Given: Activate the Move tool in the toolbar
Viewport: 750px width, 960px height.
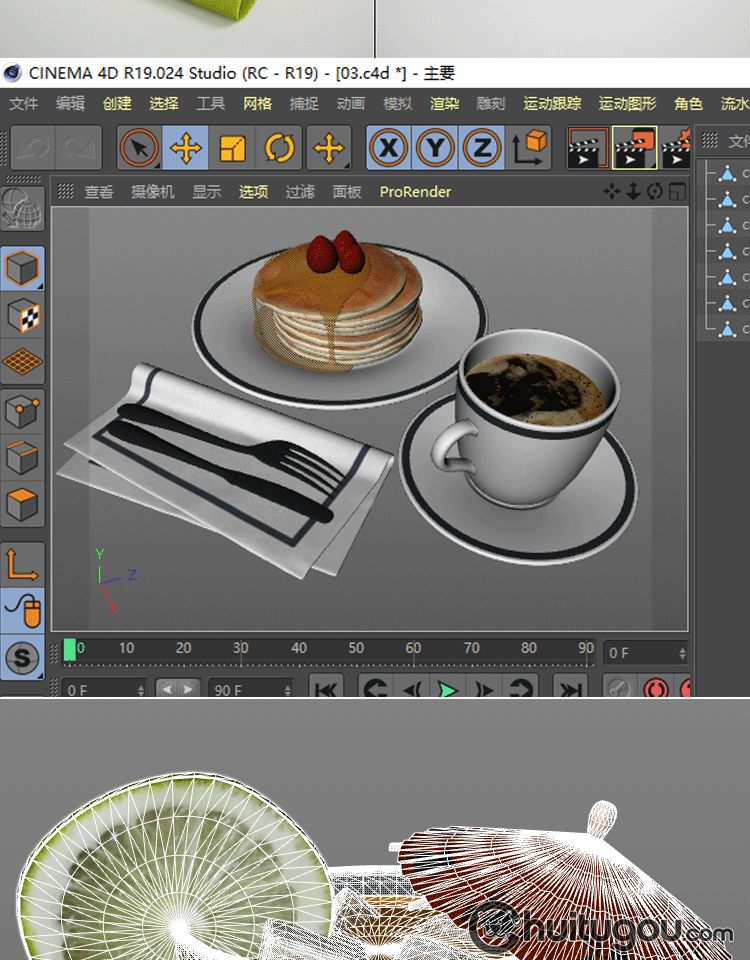Looking at the screenshot, I should 186,149.
